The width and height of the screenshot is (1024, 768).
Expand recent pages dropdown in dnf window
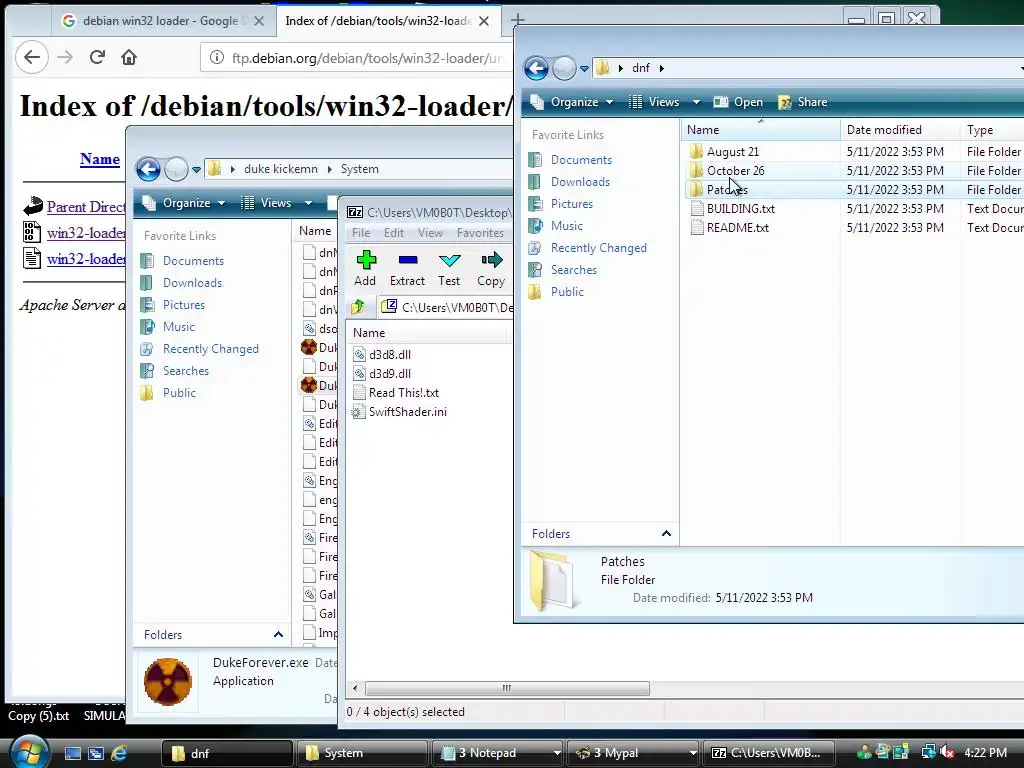(584, 68)
